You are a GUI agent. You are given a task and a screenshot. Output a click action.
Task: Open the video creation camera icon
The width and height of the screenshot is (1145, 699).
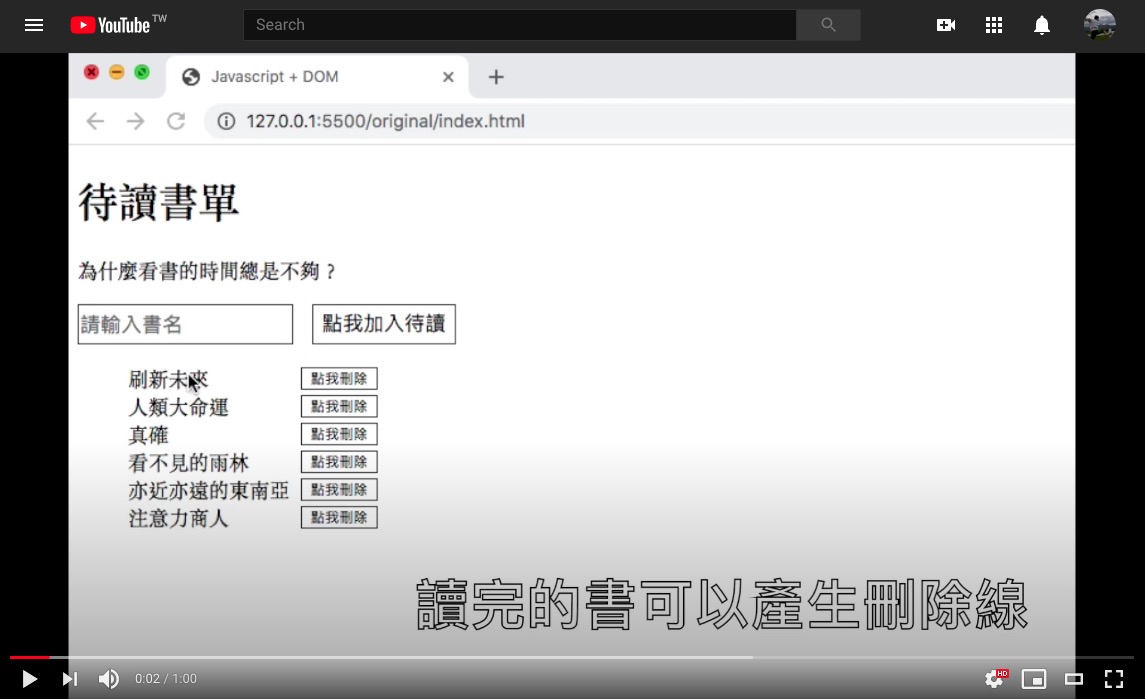click(x=945, y=25)
